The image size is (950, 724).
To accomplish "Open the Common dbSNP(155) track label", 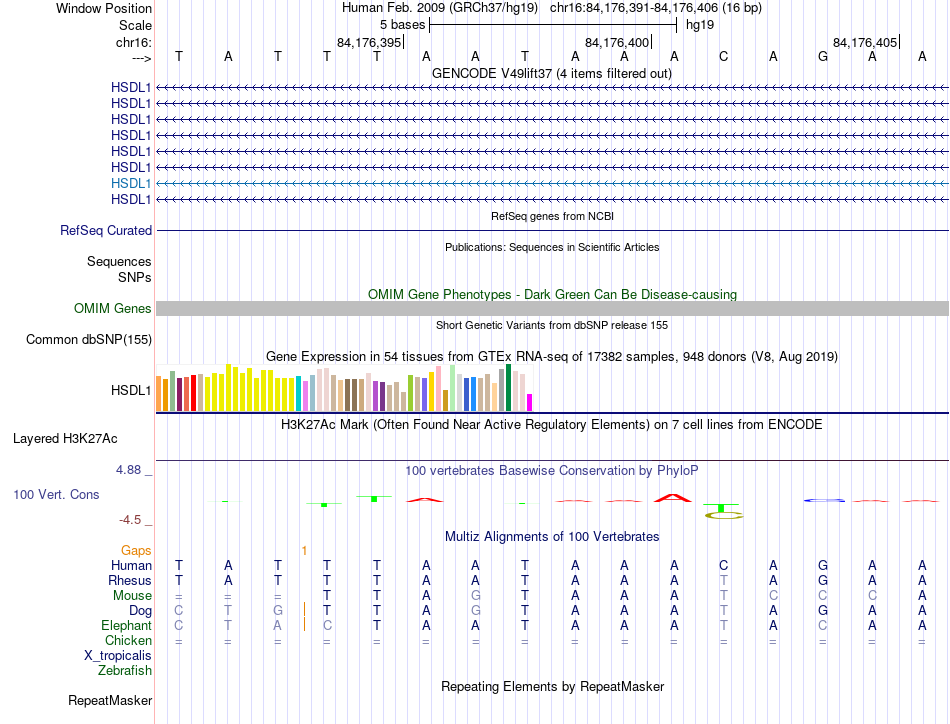I will (x=88, y=339).
